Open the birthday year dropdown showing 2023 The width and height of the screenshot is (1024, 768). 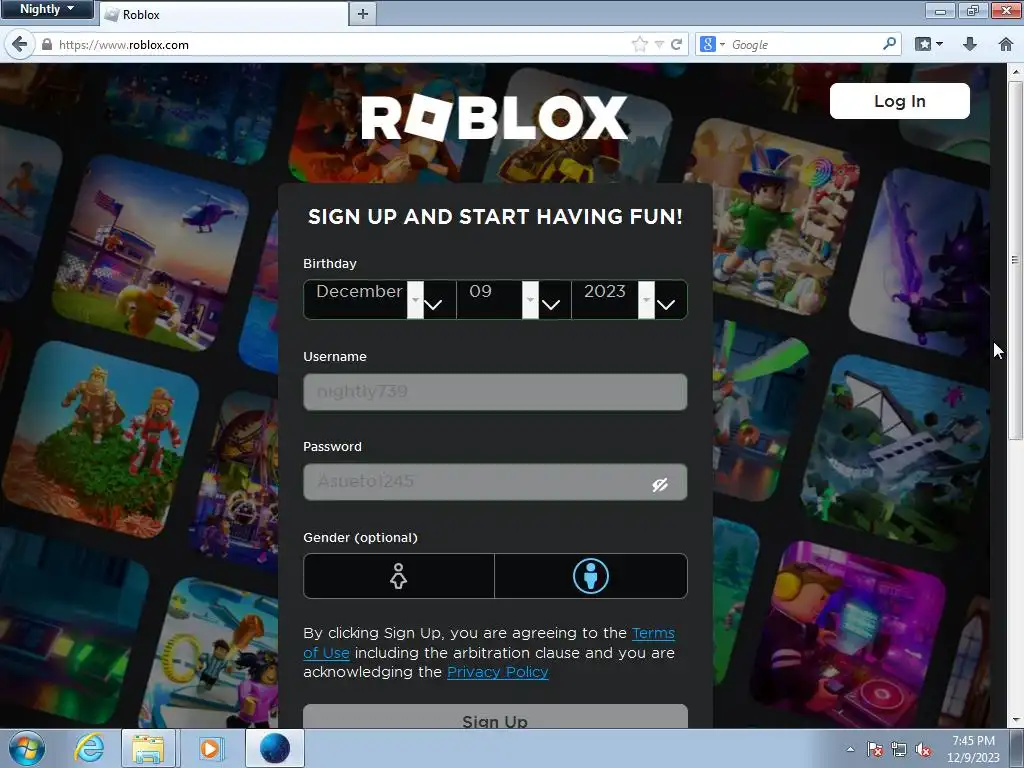tap(629, 300)
